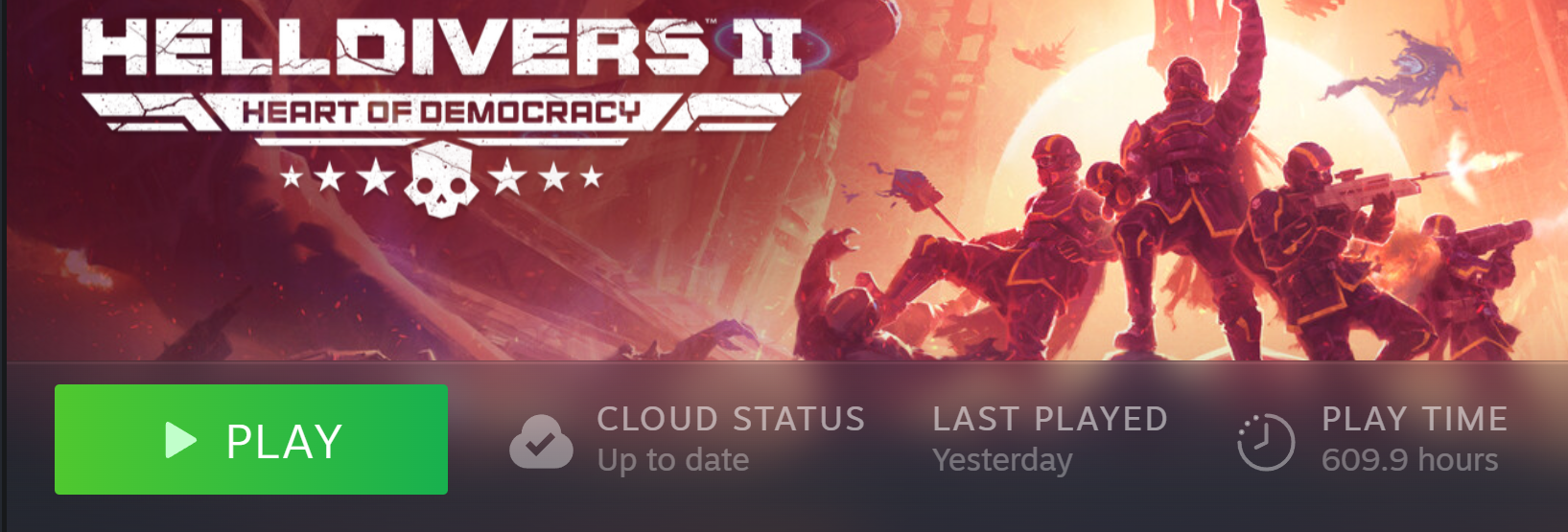Click the Heart of Democracy banner text

pos(441,112)
